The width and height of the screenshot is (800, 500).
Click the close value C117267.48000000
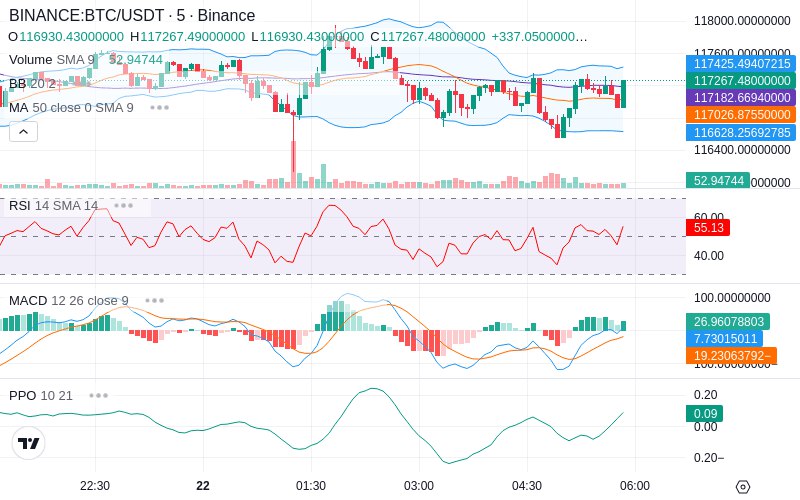pos(428,37)
